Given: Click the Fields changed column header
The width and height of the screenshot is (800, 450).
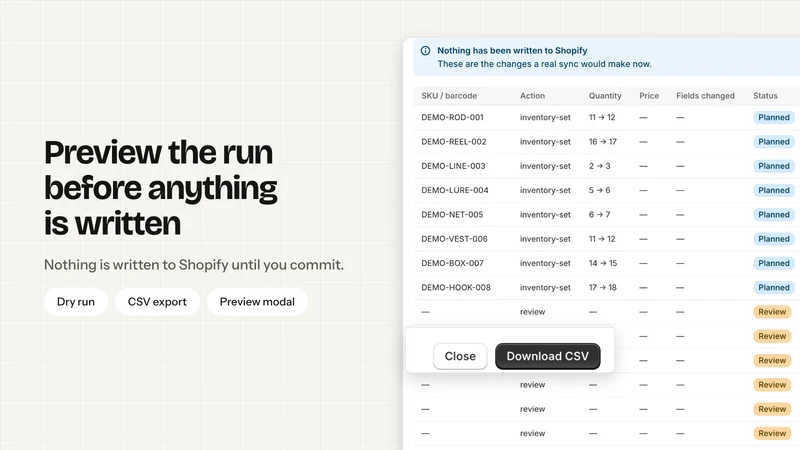Looking at the screenshot, I should pyautogui.click(x=705, y=95).
